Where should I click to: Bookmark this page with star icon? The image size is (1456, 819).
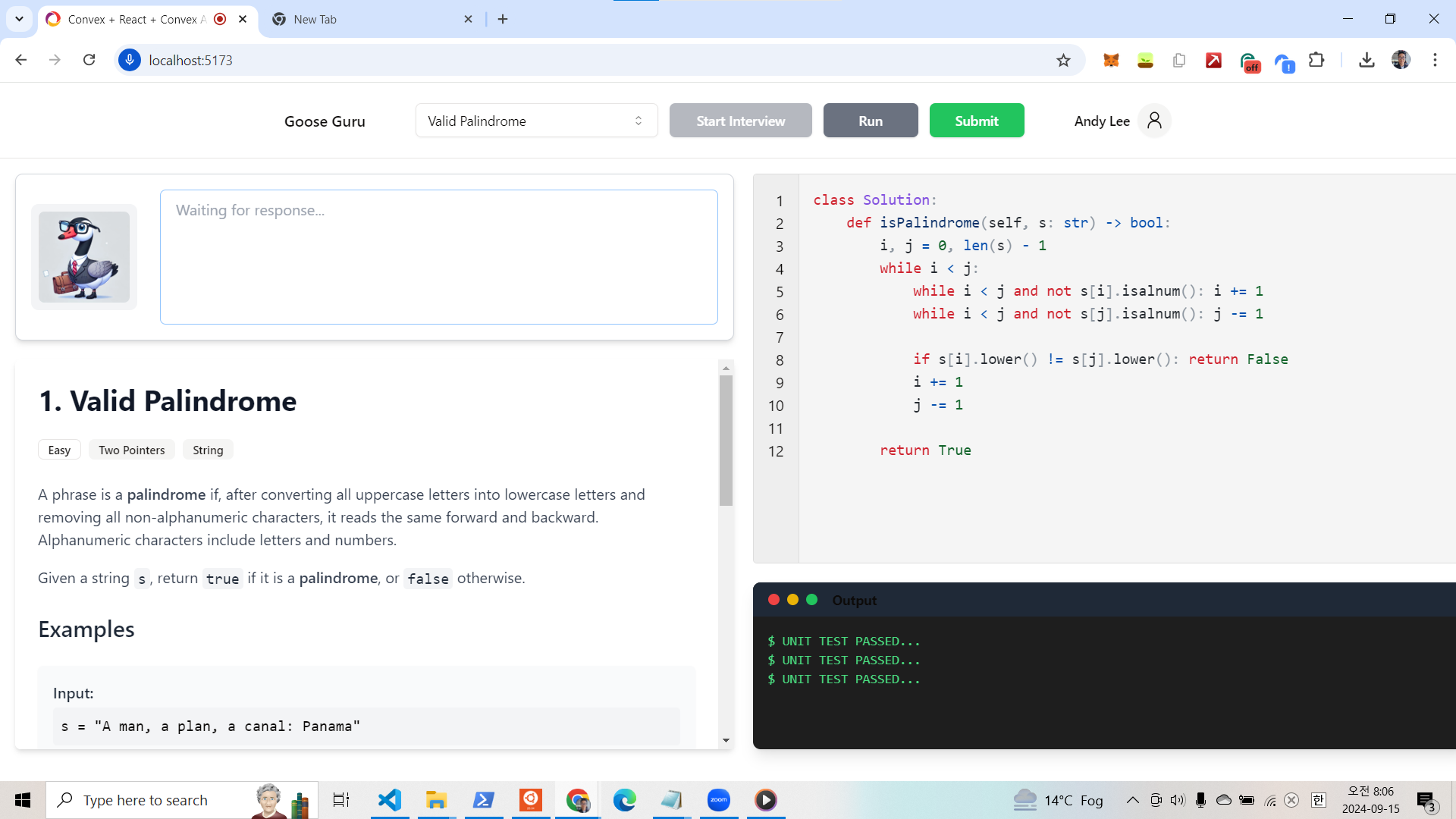pos(1063,61)
